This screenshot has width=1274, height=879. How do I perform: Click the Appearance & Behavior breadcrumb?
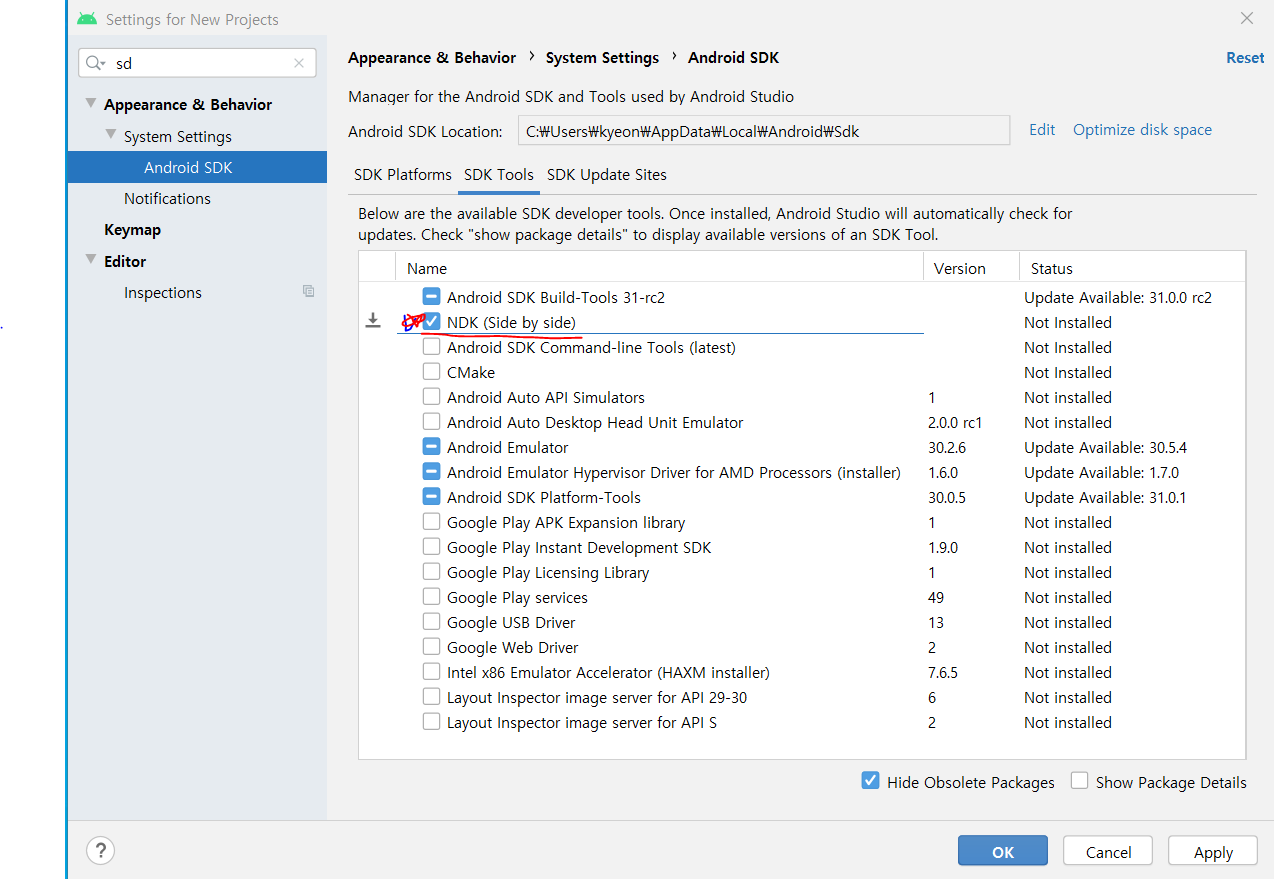(x=432, y=58)
